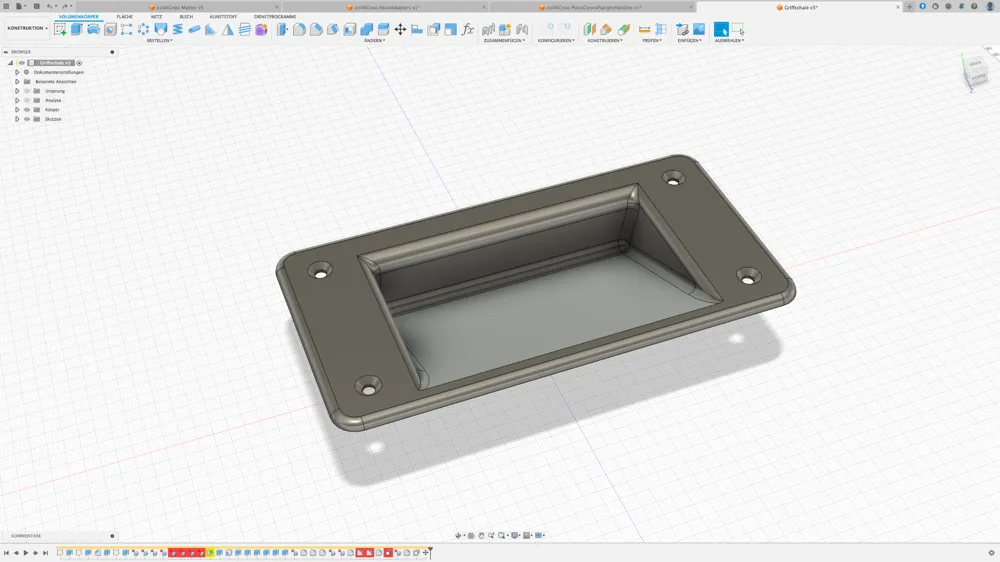Open the Auswählen dropdown menu
The image size is (1000, 562).
pyautogui.click(x=730, y=40)
